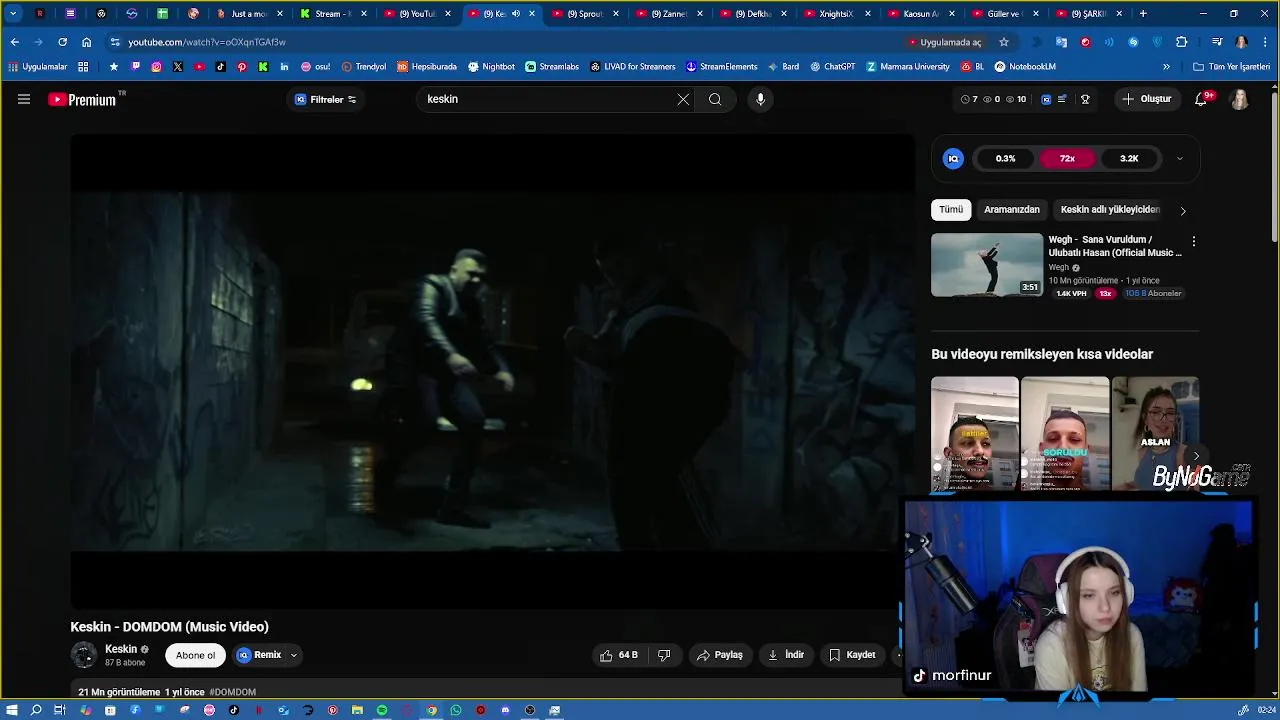
Task: Open the YouTube guide hamburger menu
Action: click(x=24, y=99)
